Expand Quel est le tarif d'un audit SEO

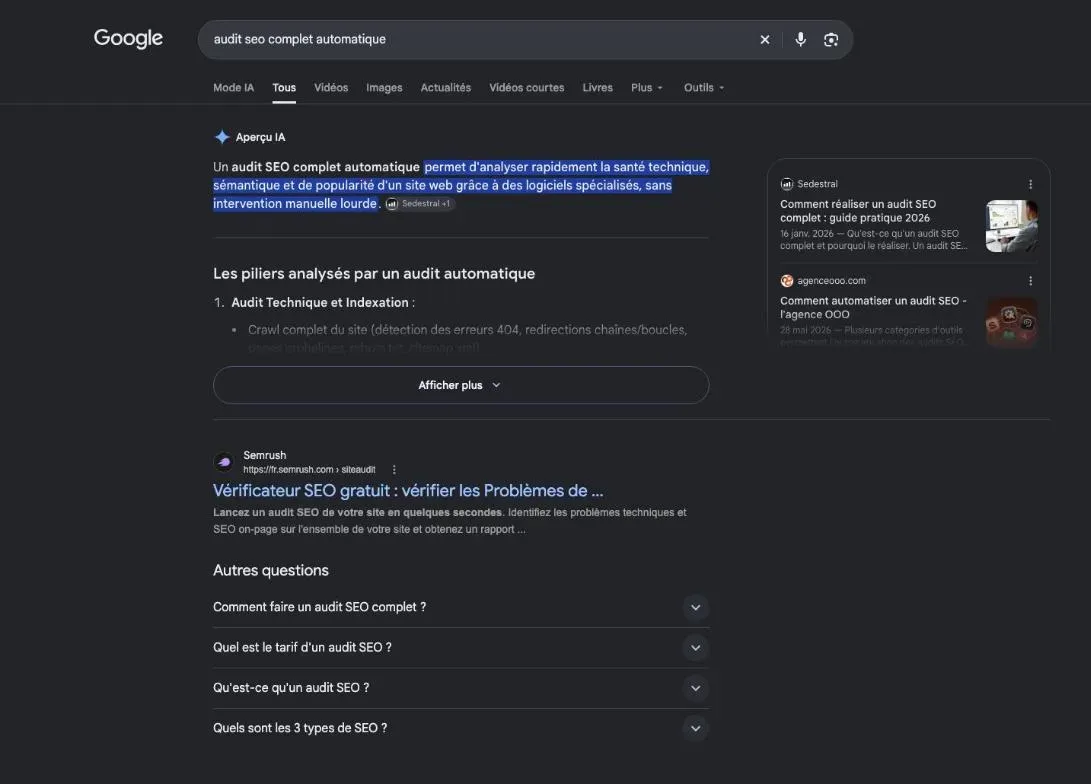tap(461, 648)
